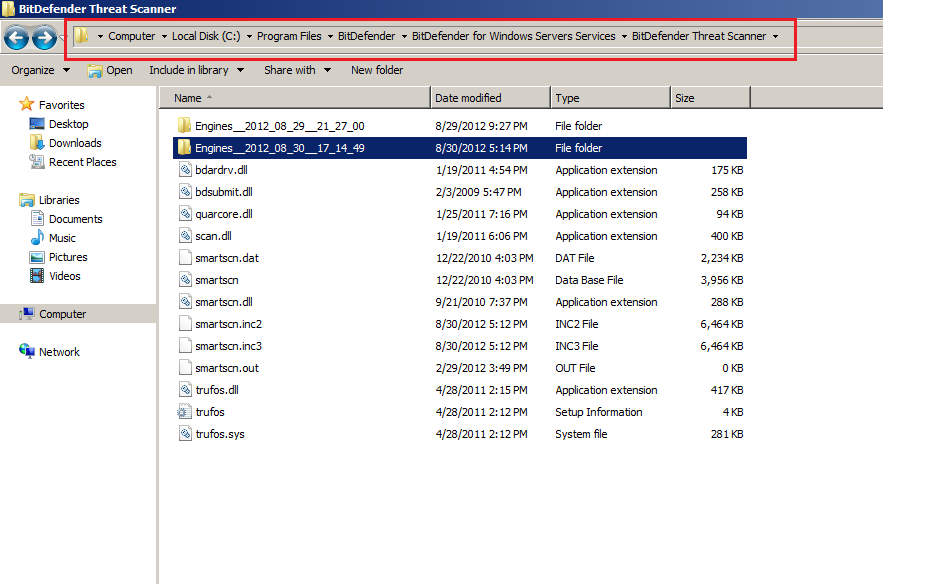
Task: Click the quarcore.dll file icon
Action: point(185,214)
